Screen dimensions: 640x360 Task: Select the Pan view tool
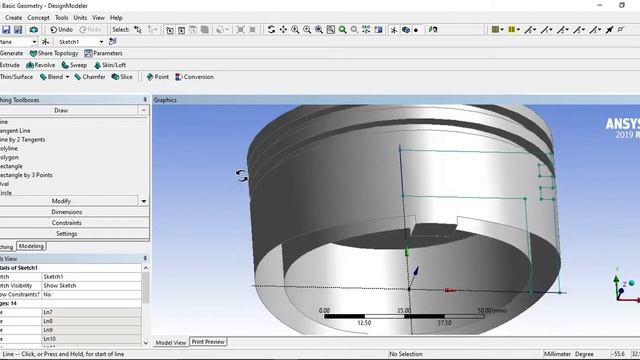pyautogui.click(x=283, y=30)
